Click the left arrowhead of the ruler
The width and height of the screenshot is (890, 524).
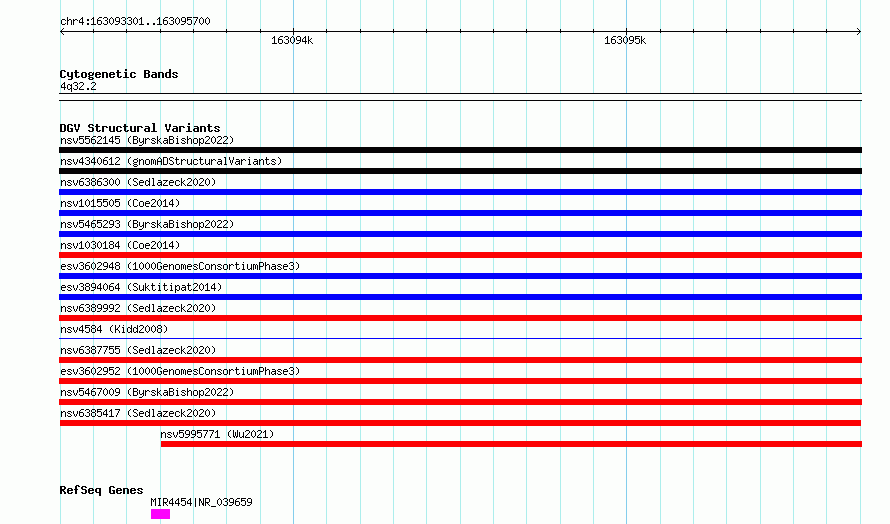(x=62, y=32)
